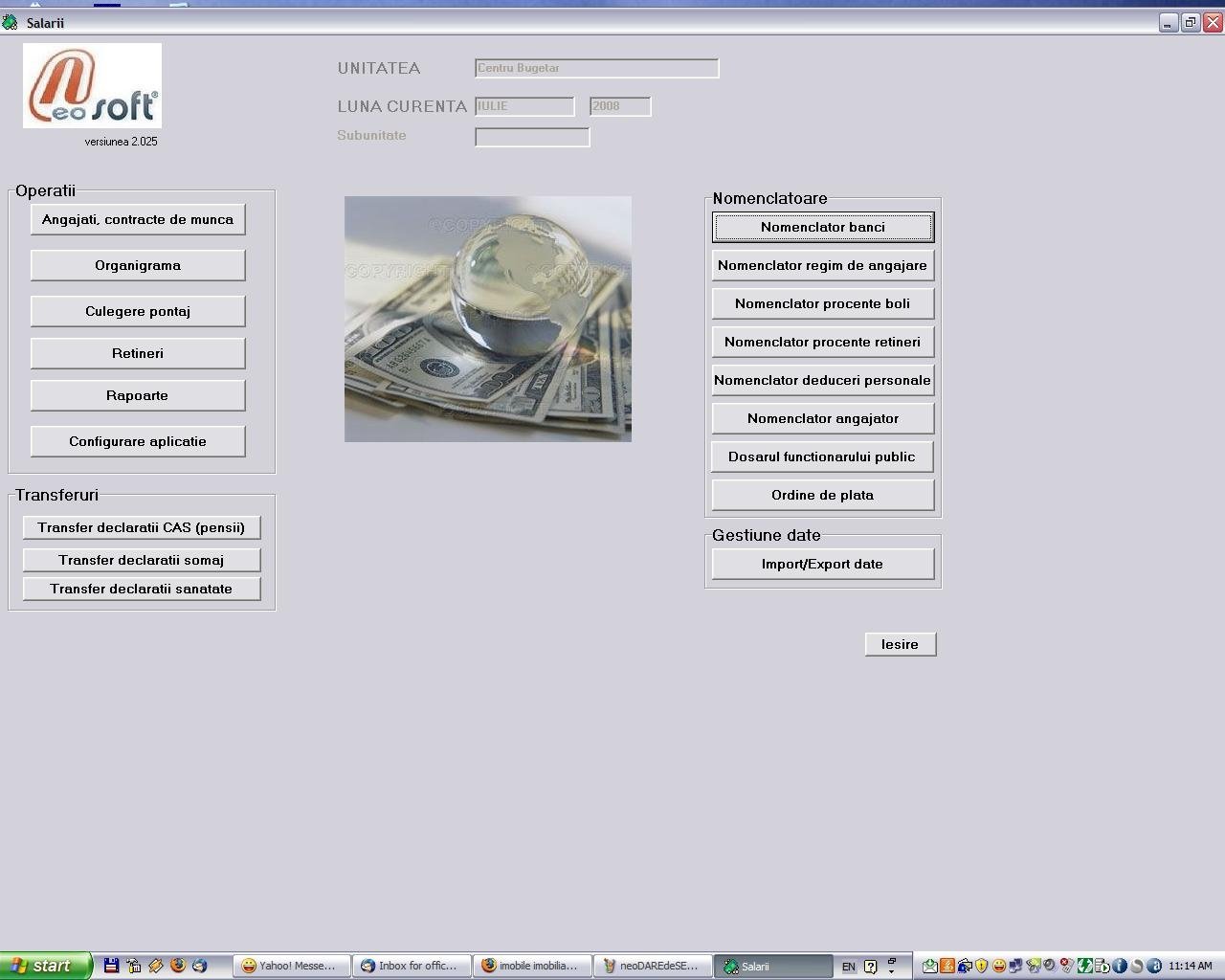Open the language bar options arrow
This screenshot has width=1225, height=980.
click(891, 971)
